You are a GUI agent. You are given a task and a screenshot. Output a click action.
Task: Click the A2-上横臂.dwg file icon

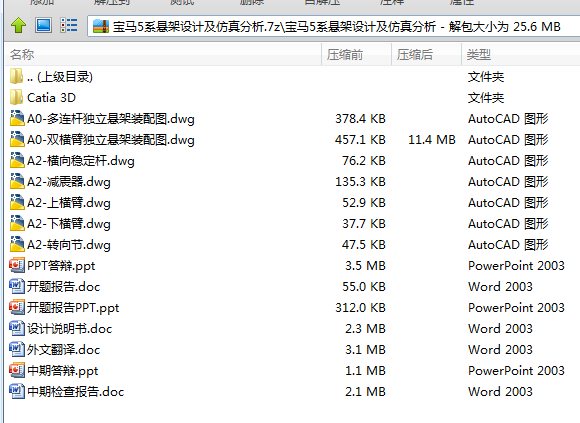17,202
